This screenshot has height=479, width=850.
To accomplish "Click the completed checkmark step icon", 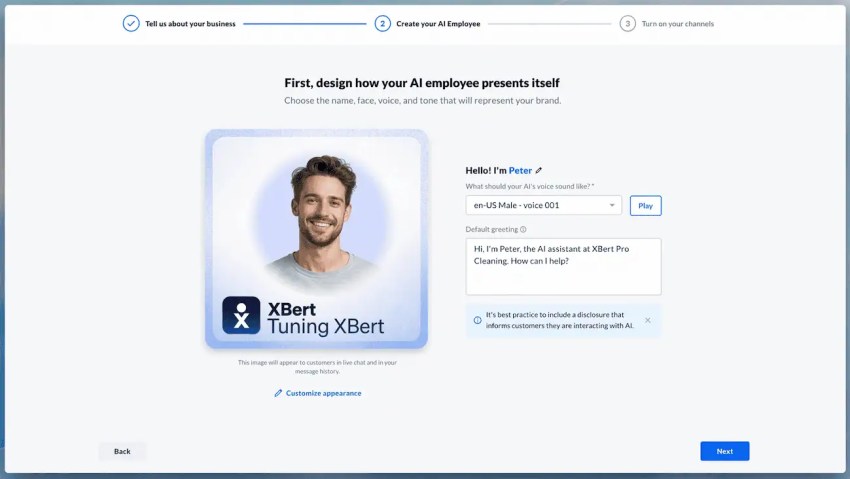I will point(131,24).
